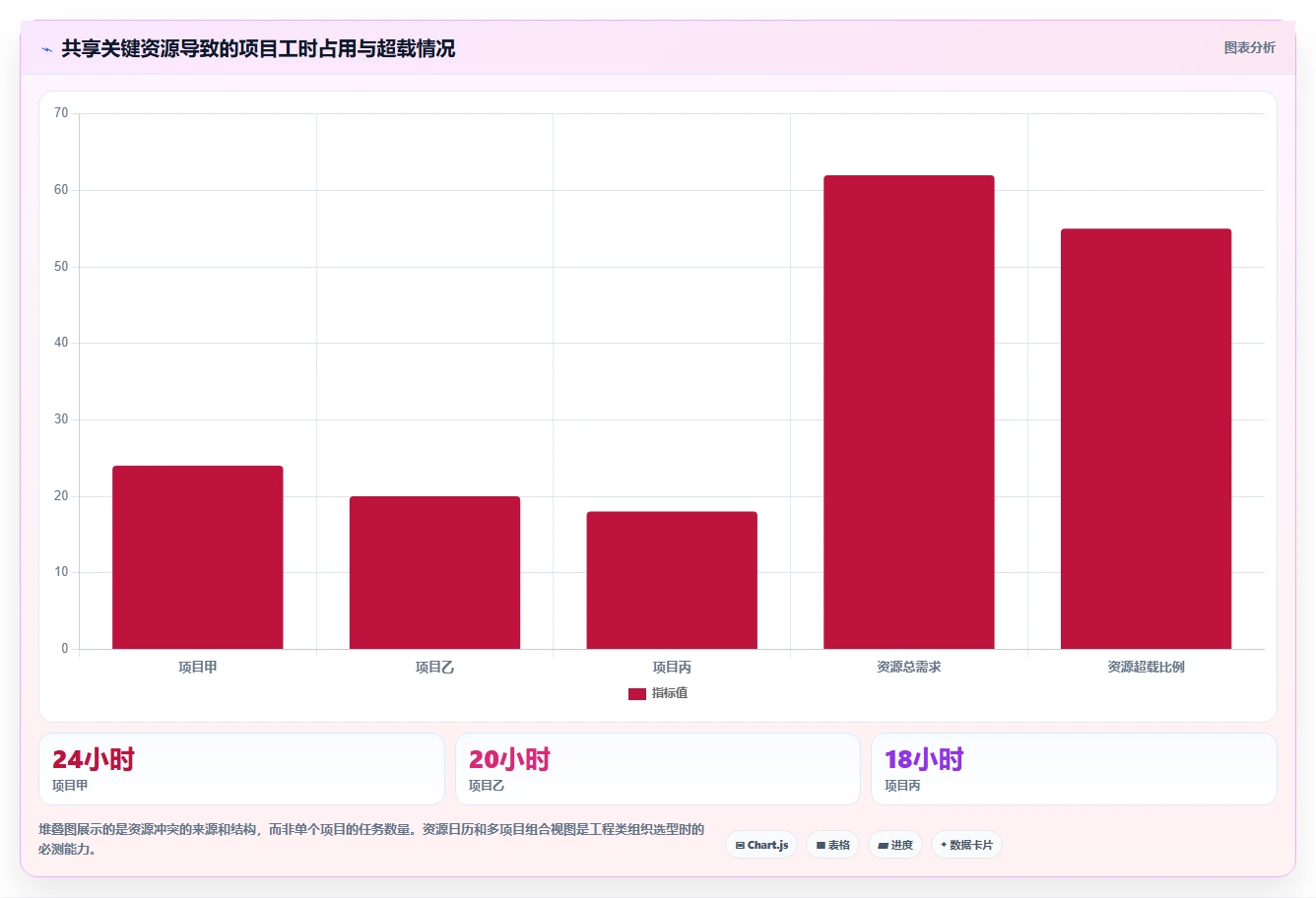Click the chart bar for 项目乙
This screenshot has height=898, width=1316.
[434, 573]
